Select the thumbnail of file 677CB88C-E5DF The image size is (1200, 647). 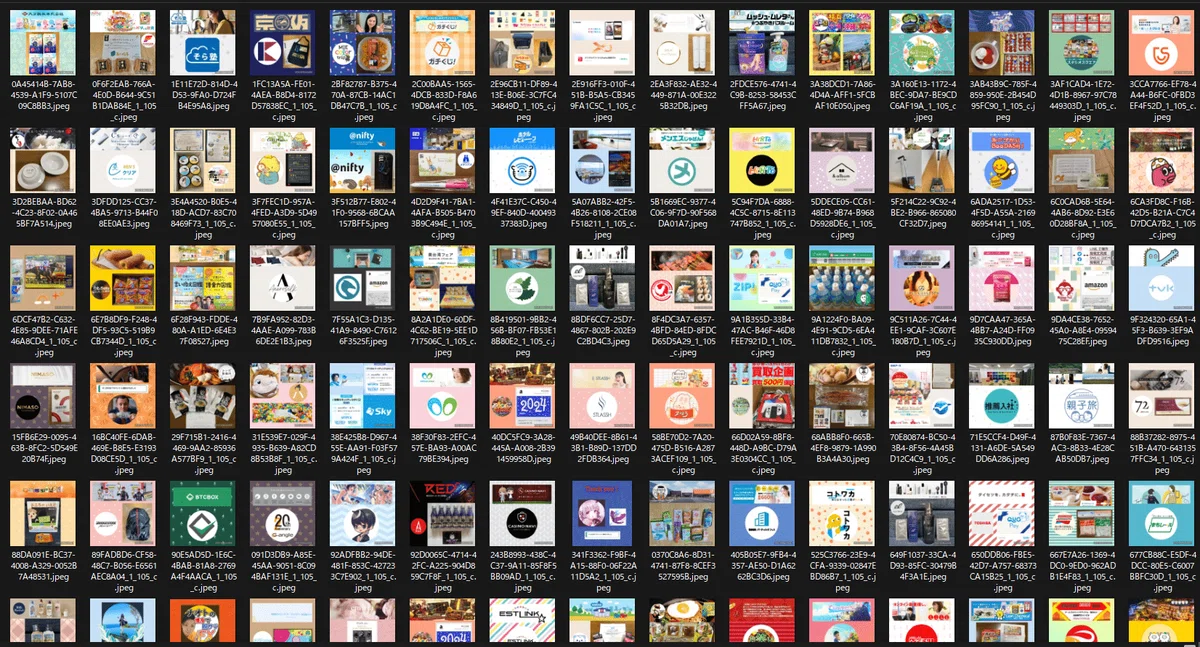point(1163,513)
